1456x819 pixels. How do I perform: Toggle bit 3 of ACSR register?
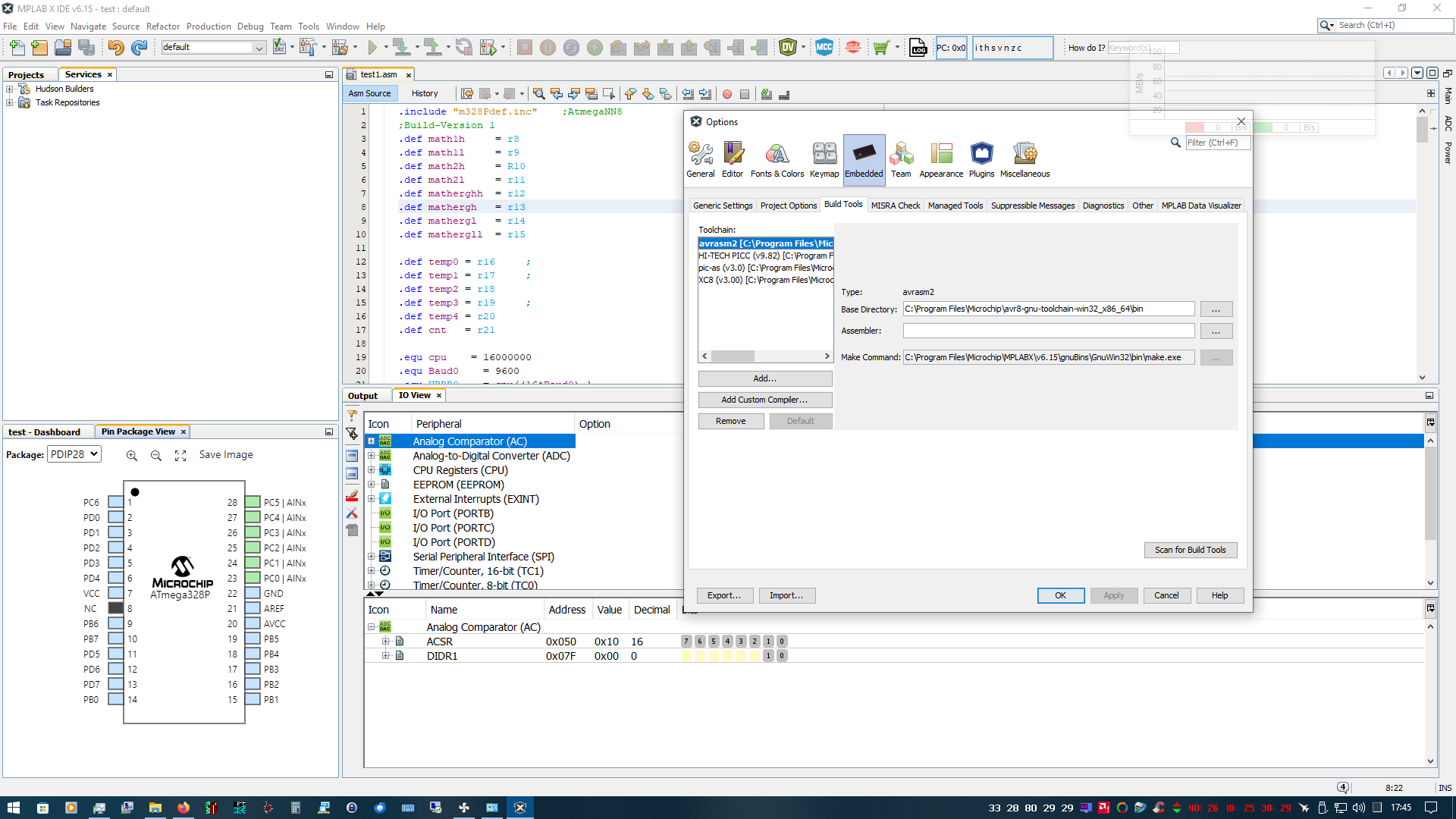tap(741, 642)
